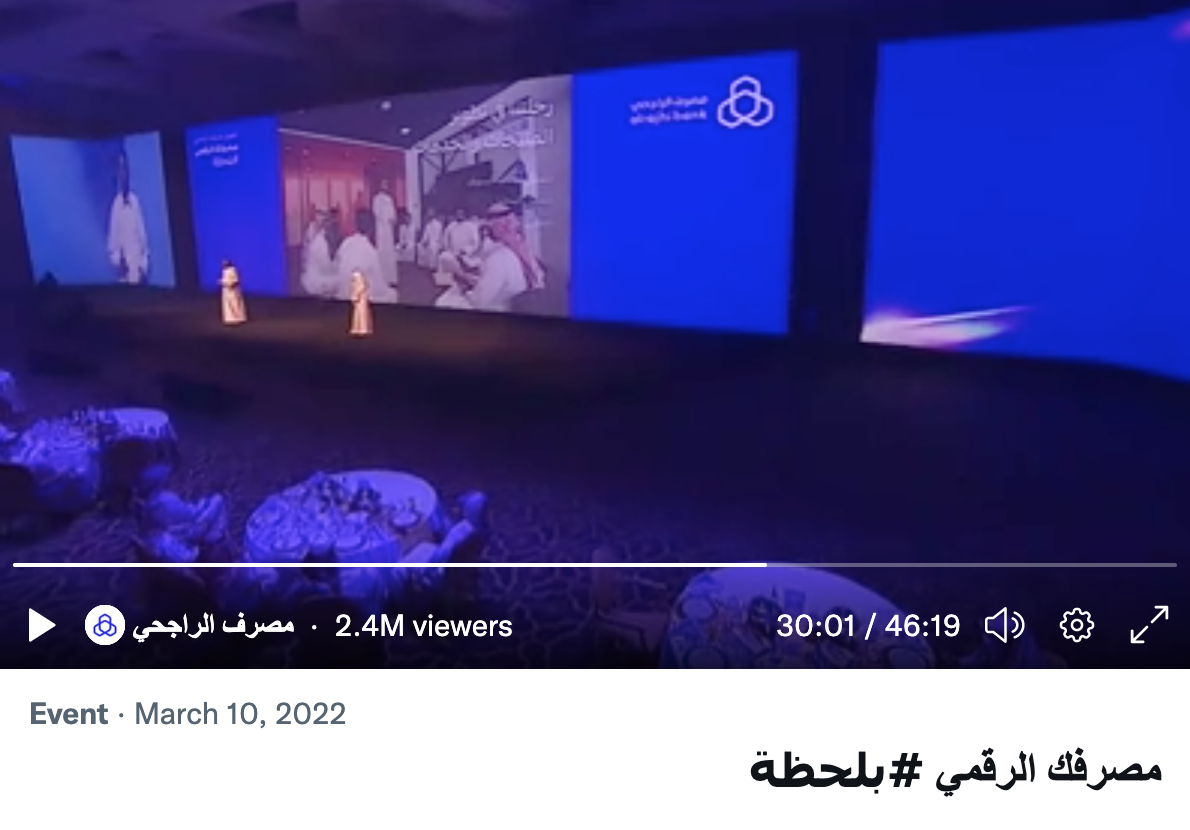Open the مصرف الراجحي account name link
1190x830 pixels.
[x=213, y=626]
